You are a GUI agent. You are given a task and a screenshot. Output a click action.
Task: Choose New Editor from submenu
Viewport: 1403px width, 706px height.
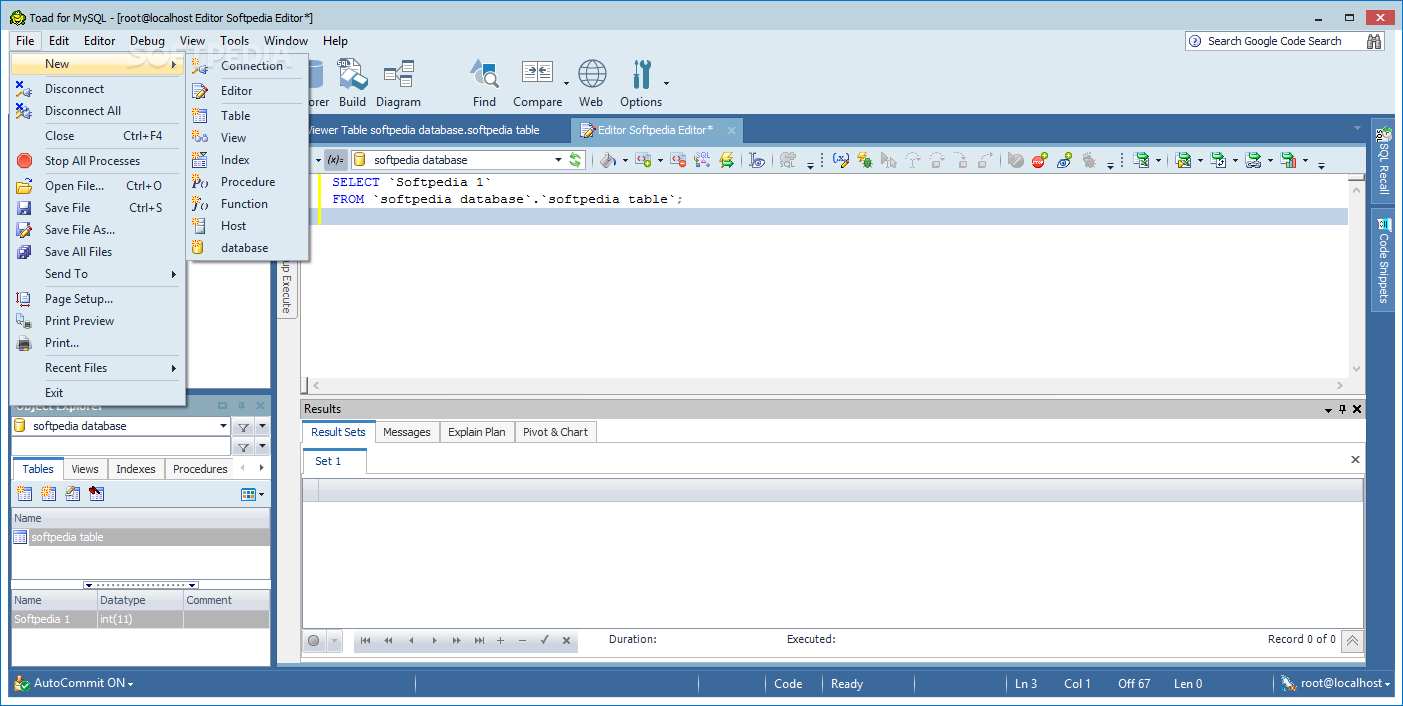tap(247, 91)
